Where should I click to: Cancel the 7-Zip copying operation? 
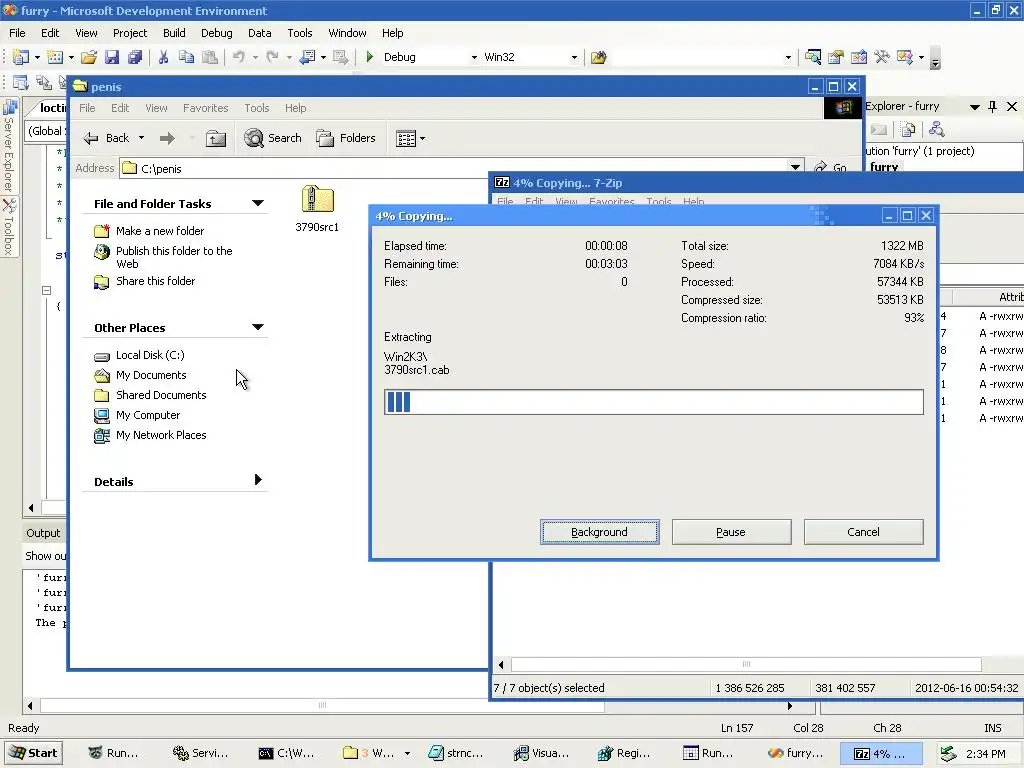(x=863, y=532)
